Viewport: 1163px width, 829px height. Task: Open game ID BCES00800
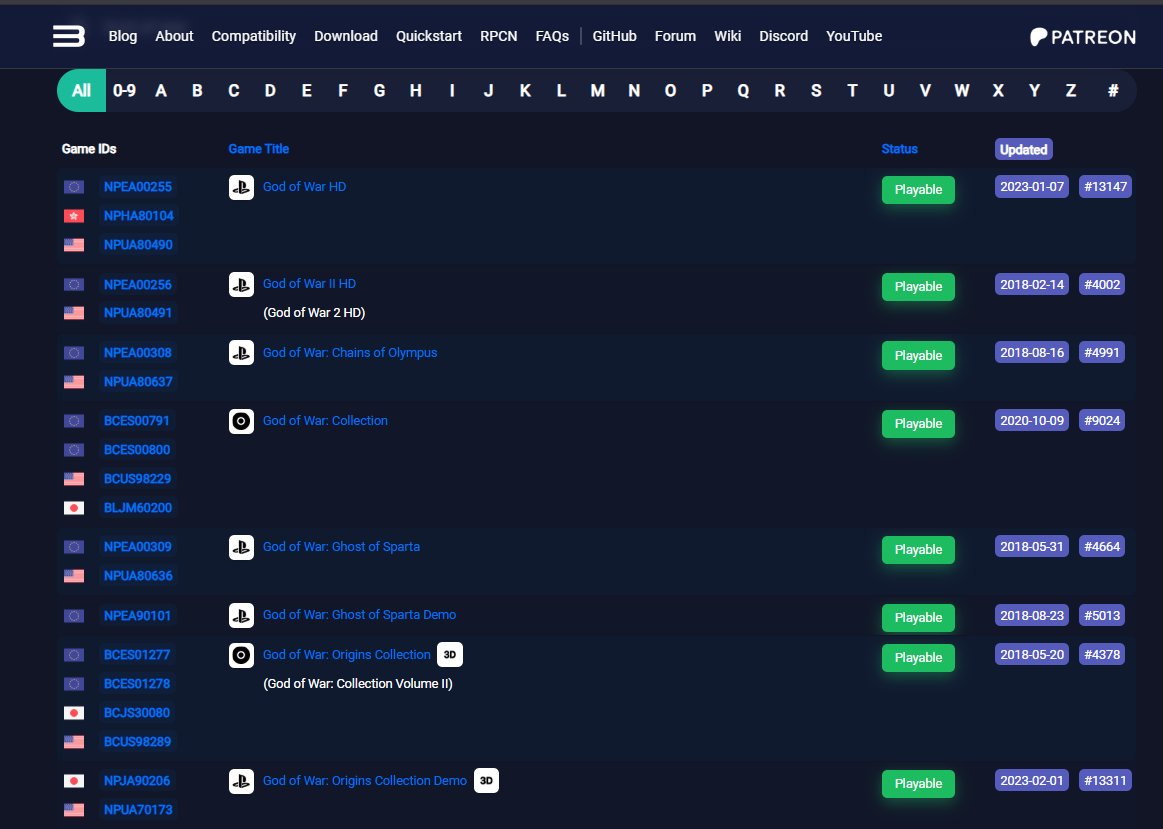[x=136, y=450]
